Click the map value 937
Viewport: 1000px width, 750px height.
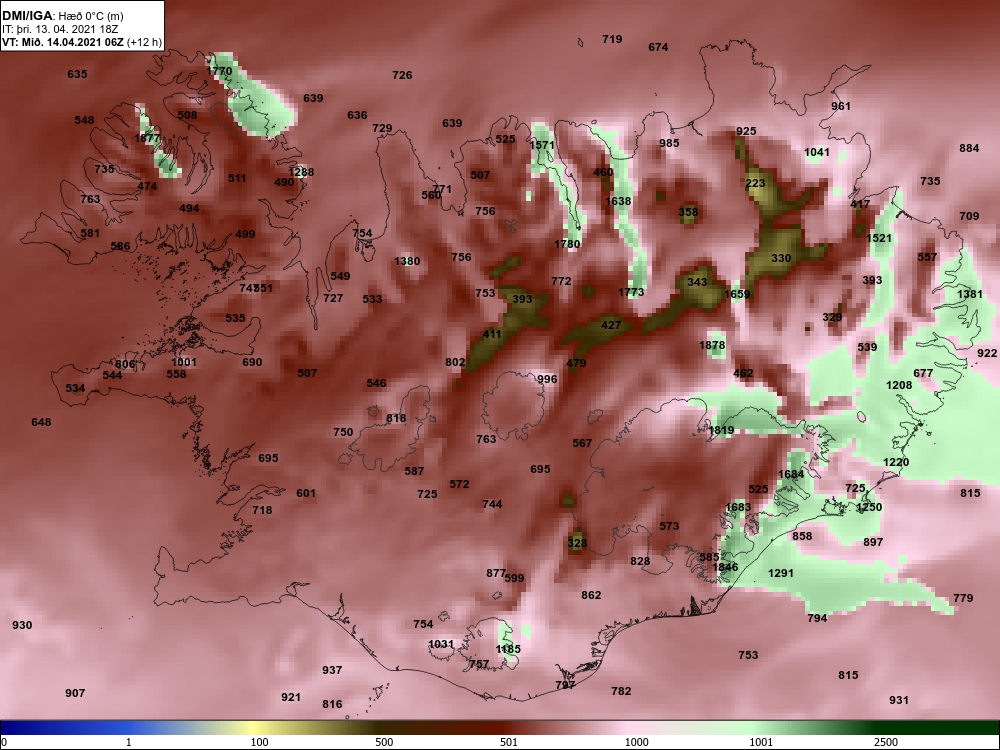332,670
